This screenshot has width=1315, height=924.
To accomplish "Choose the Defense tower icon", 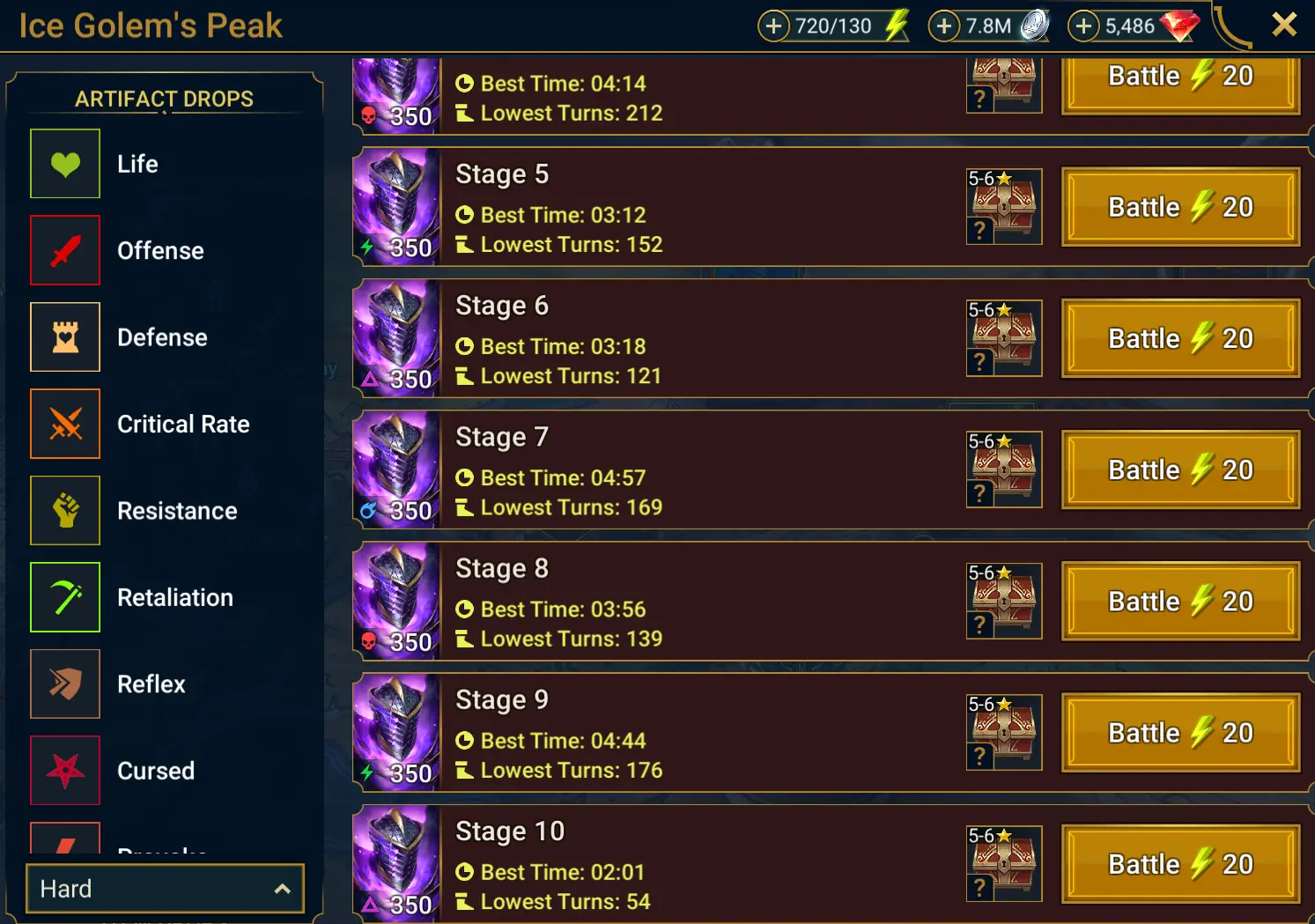I will tap(65, 337).
